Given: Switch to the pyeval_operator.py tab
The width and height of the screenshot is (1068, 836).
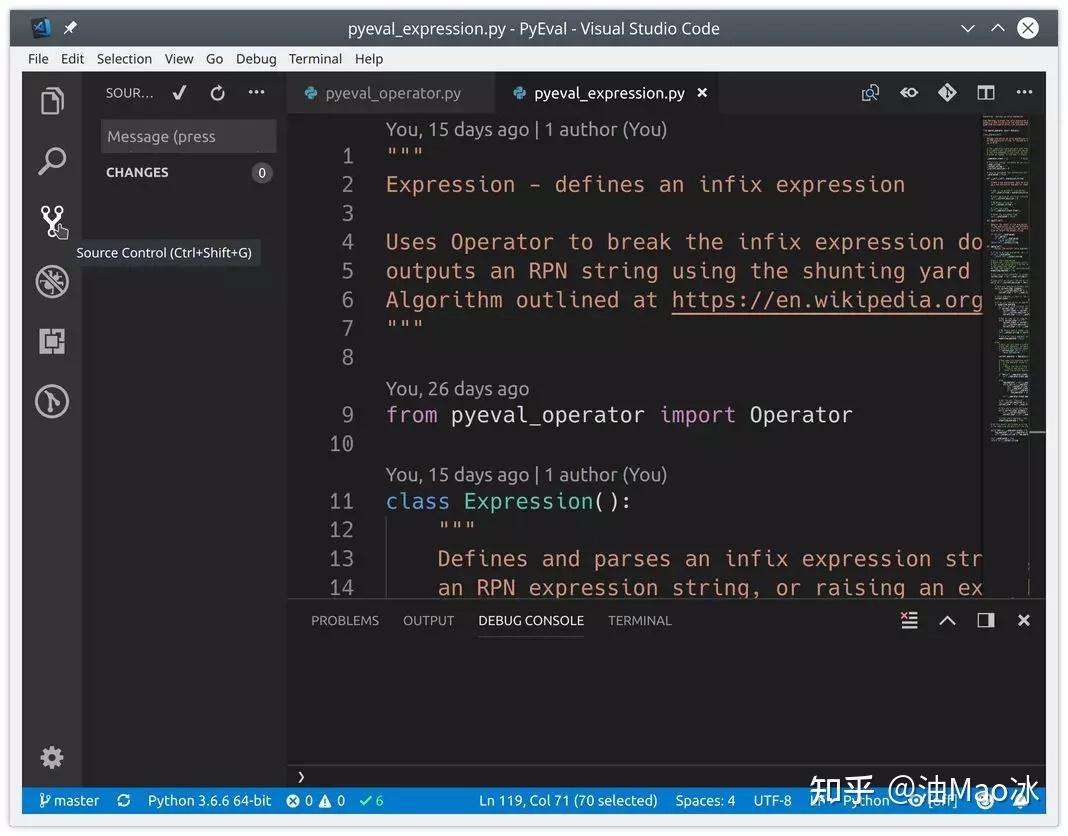Looking at the screenshot, I should coord(390,92).
